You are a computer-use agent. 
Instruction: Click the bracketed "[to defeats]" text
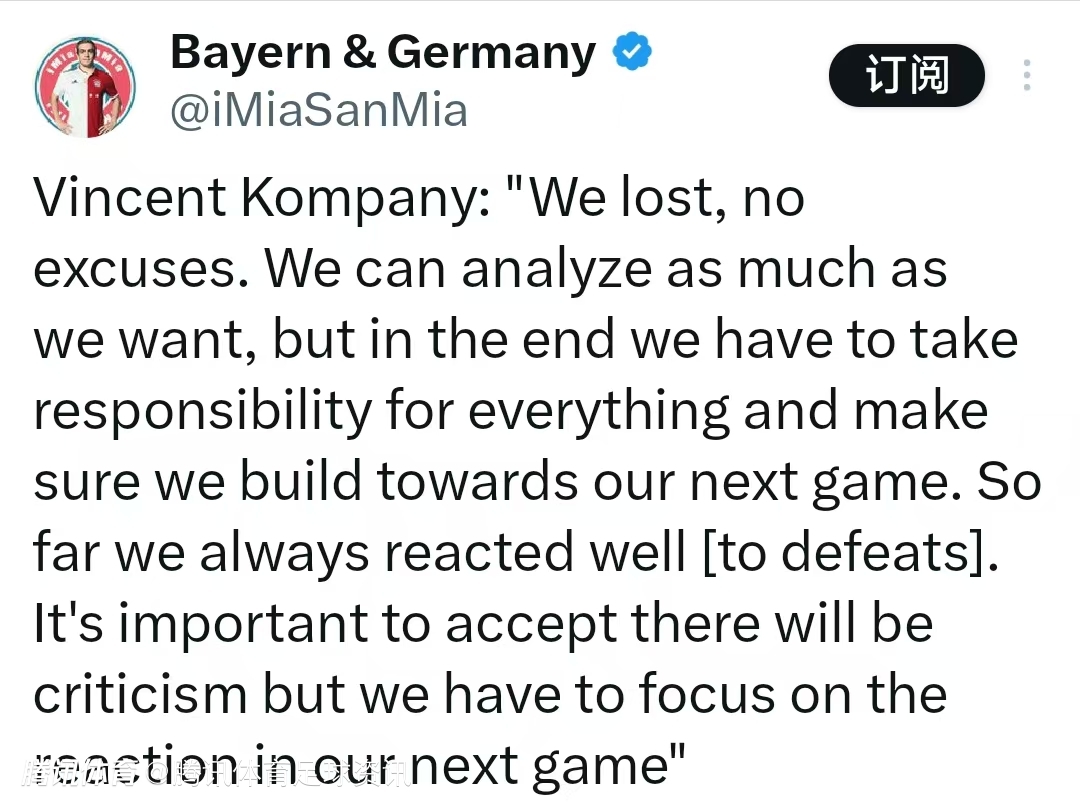coord(851,553)
